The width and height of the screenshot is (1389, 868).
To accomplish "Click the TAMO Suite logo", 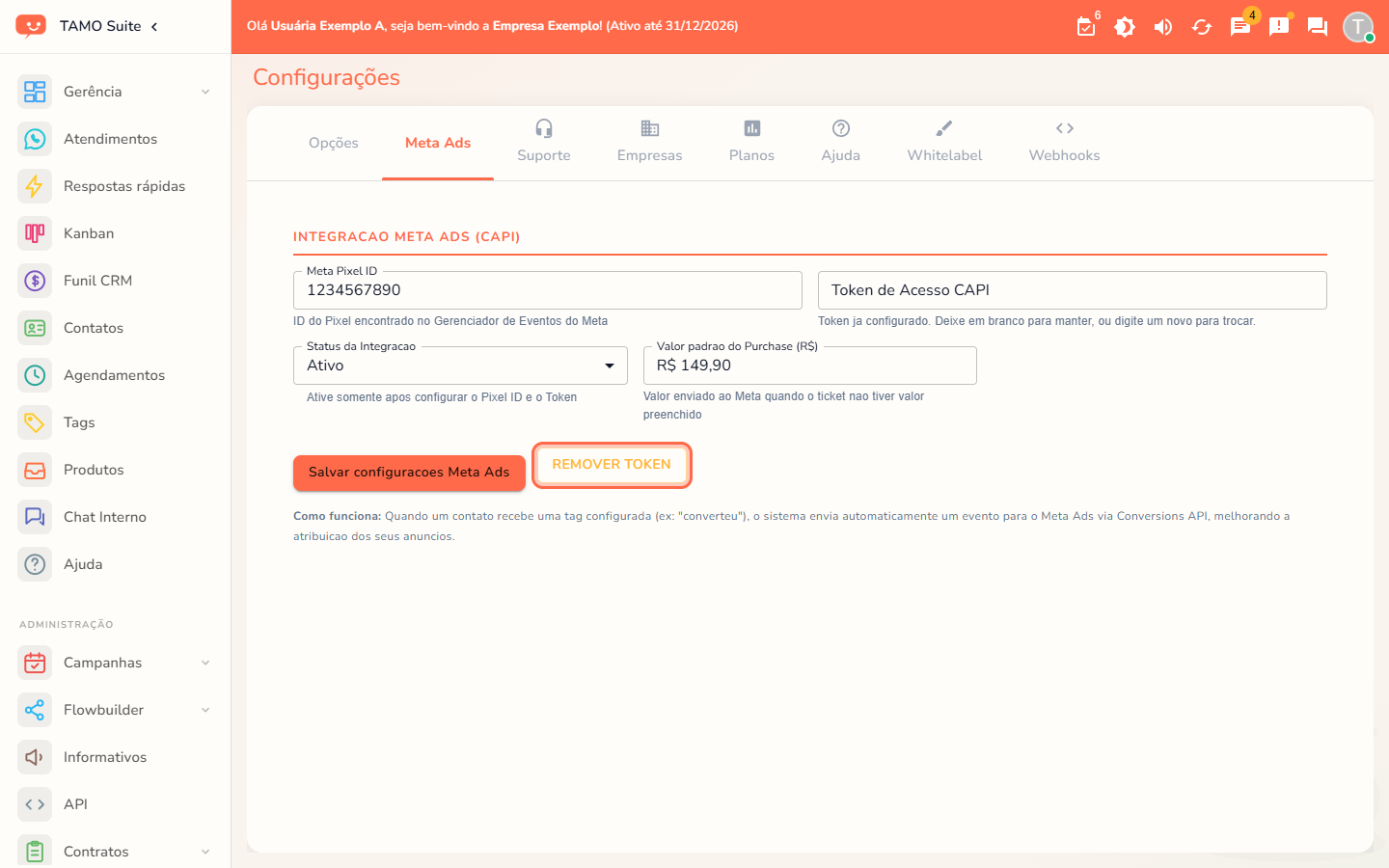I will pyautogui.click(x=31, y=26).
